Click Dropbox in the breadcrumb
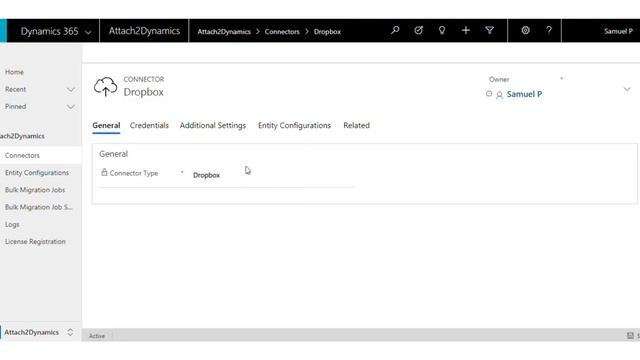 pos(327,31)
